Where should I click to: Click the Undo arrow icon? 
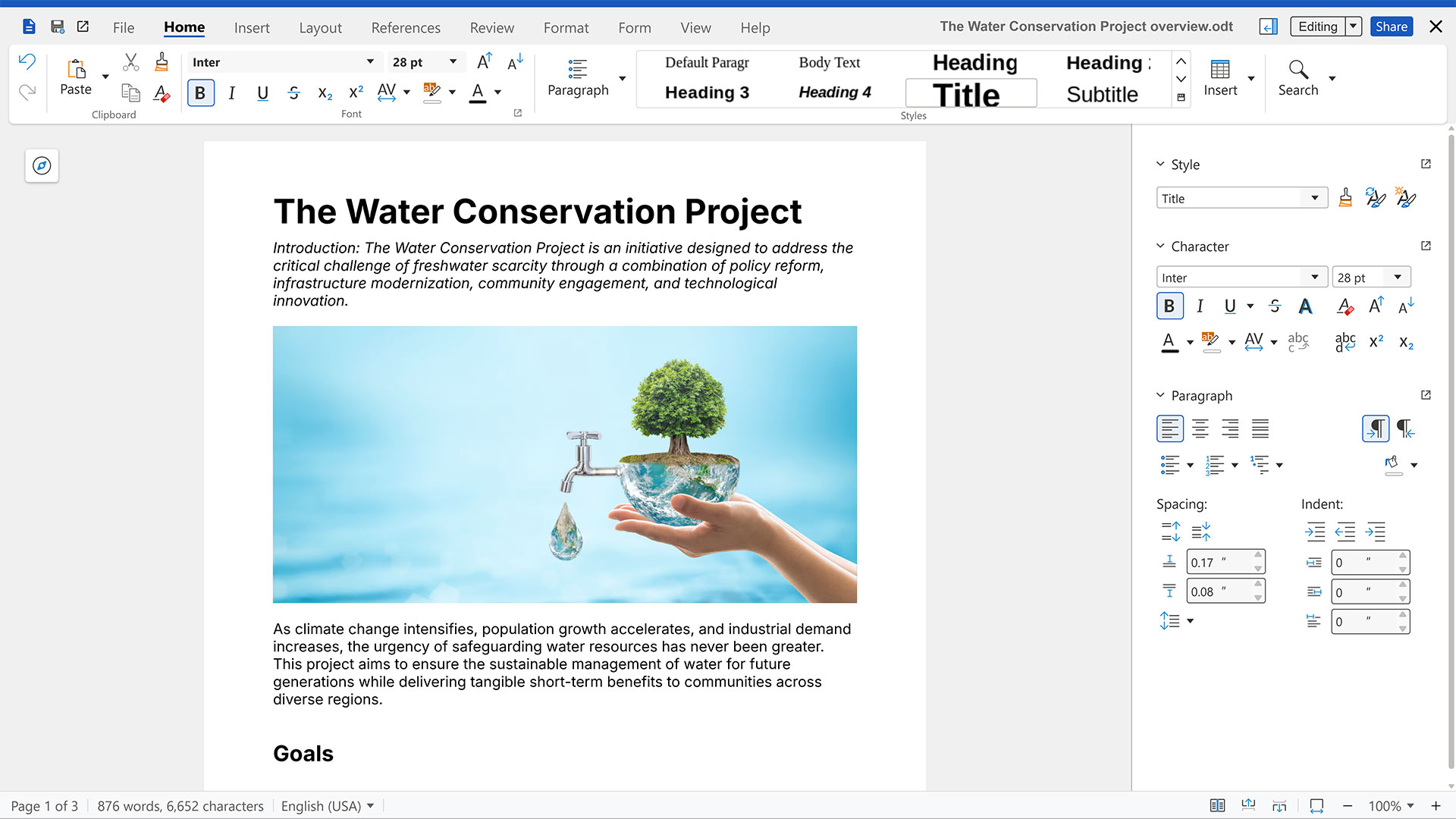(27, 62)
